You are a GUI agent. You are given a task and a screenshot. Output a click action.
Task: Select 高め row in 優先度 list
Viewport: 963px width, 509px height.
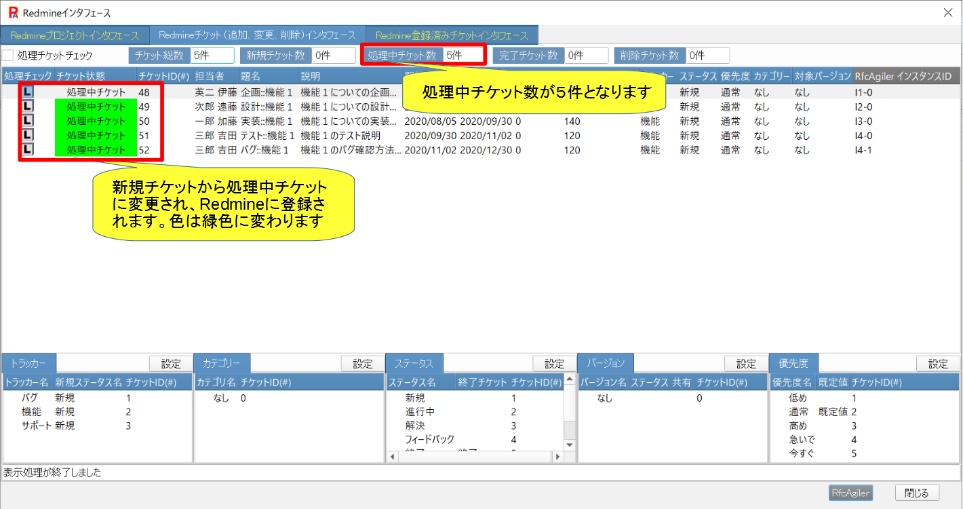(864, 425)
